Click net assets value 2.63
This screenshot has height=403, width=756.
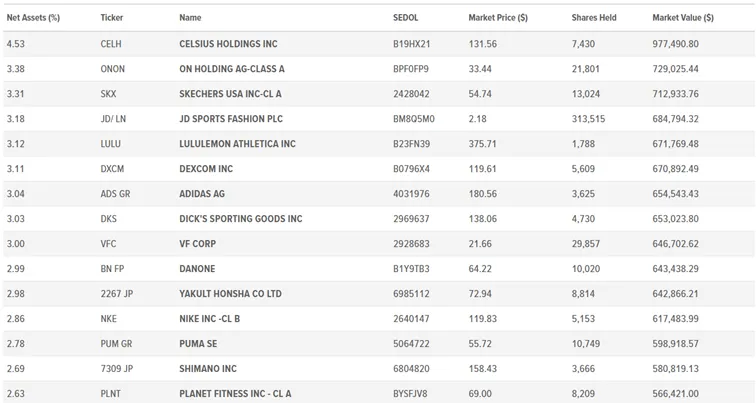coord(15,394)
